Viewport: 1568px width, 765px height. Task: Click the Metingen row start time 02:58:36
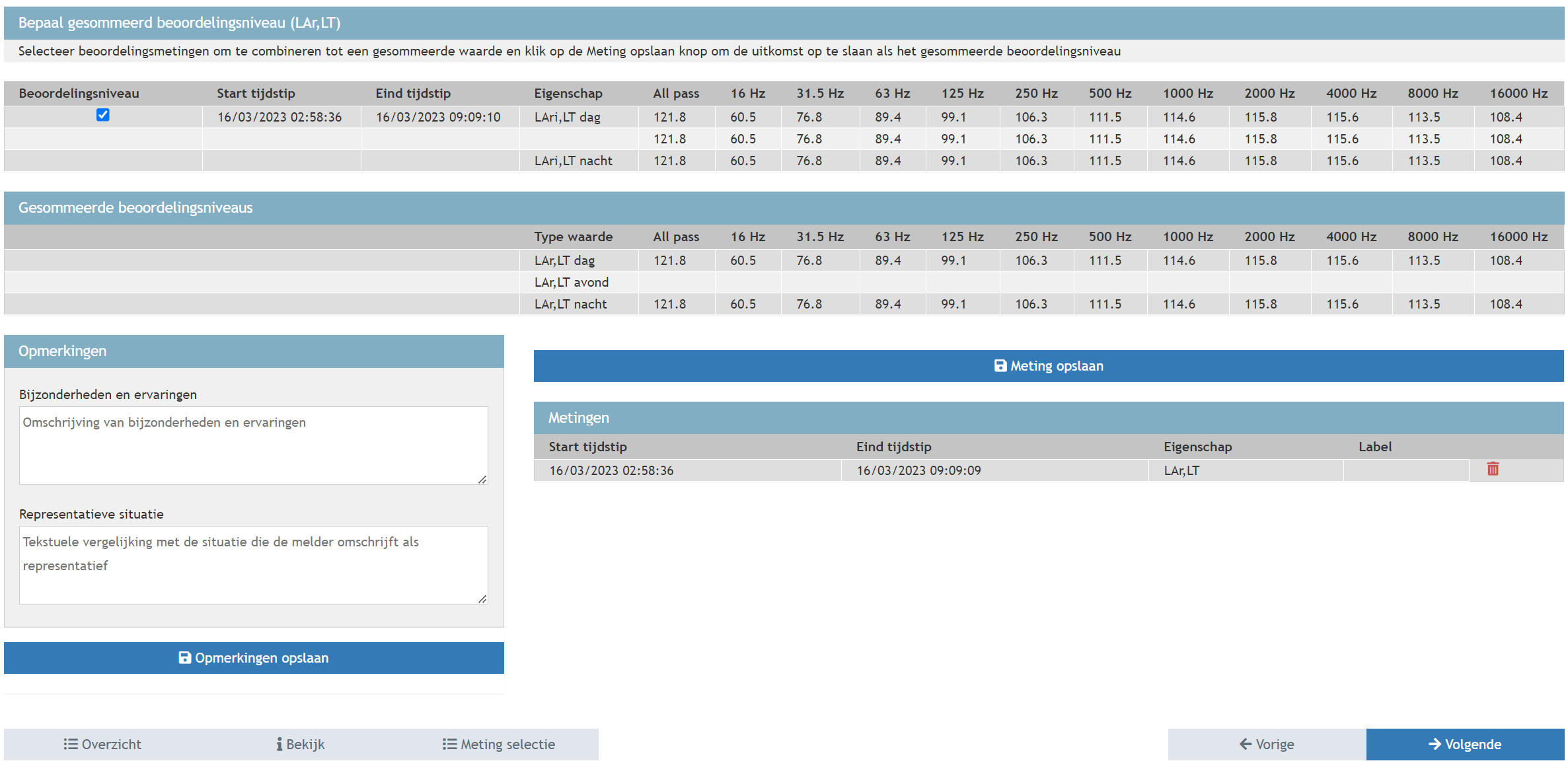point(611,470)
